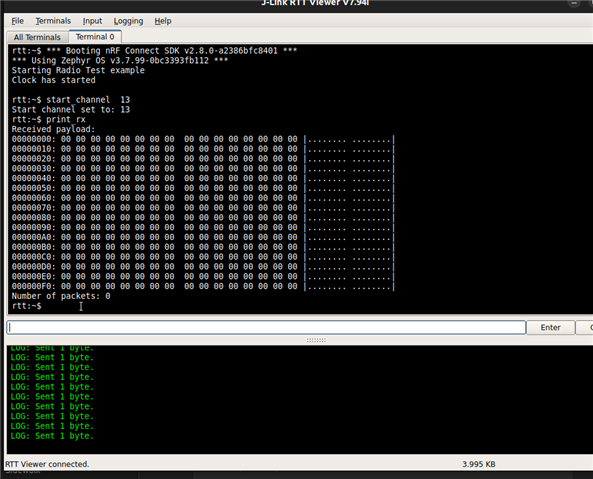
Task: Click the 'RTT Viewer connected.' status text
Action: pyautogui.click(x=47, y=464)
